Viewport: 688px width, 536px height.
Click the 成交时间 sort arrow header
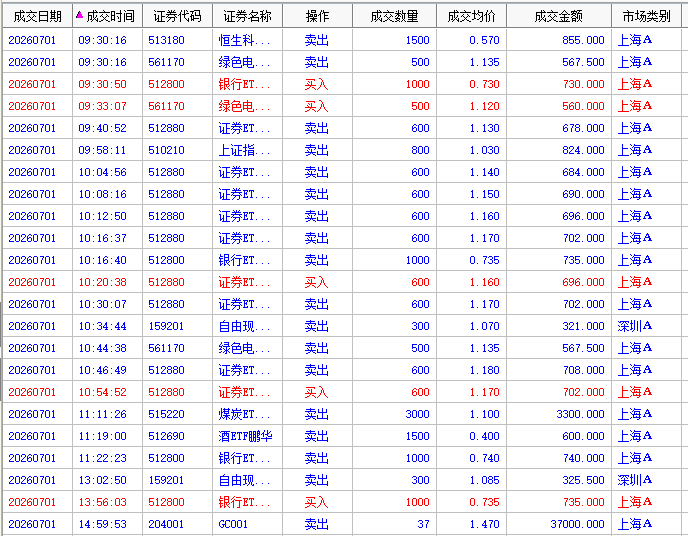pyautogui.click(x=107, y=16)
